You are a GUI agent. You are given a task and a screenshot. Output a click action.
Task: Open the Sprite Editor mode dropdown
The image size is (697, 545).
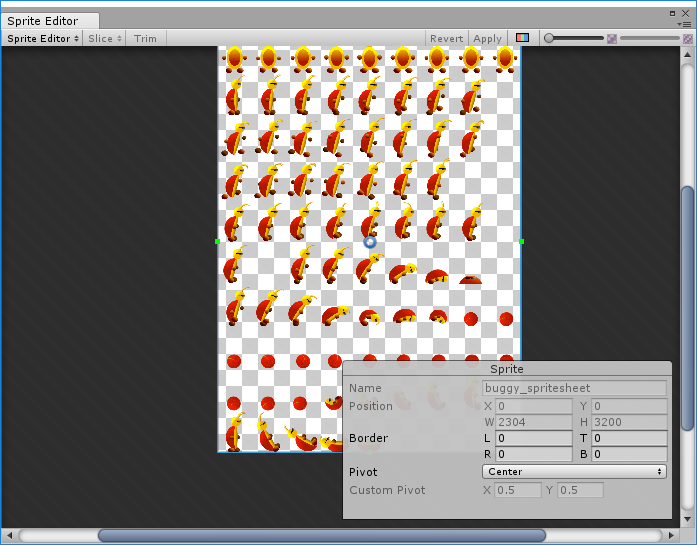tap(43, 38)
